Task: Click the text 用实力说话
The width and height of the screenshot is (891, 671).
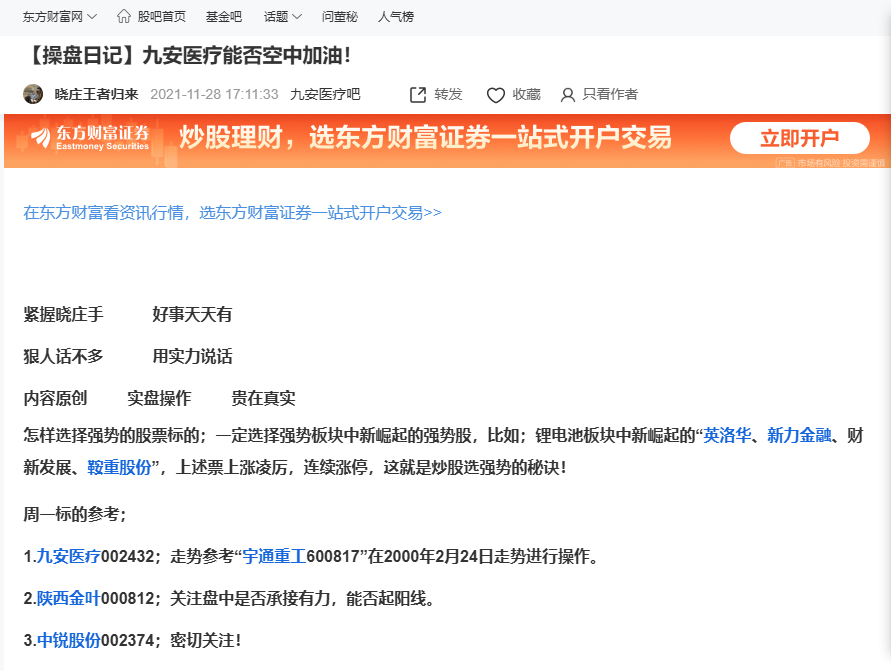Action: (192, 356)
